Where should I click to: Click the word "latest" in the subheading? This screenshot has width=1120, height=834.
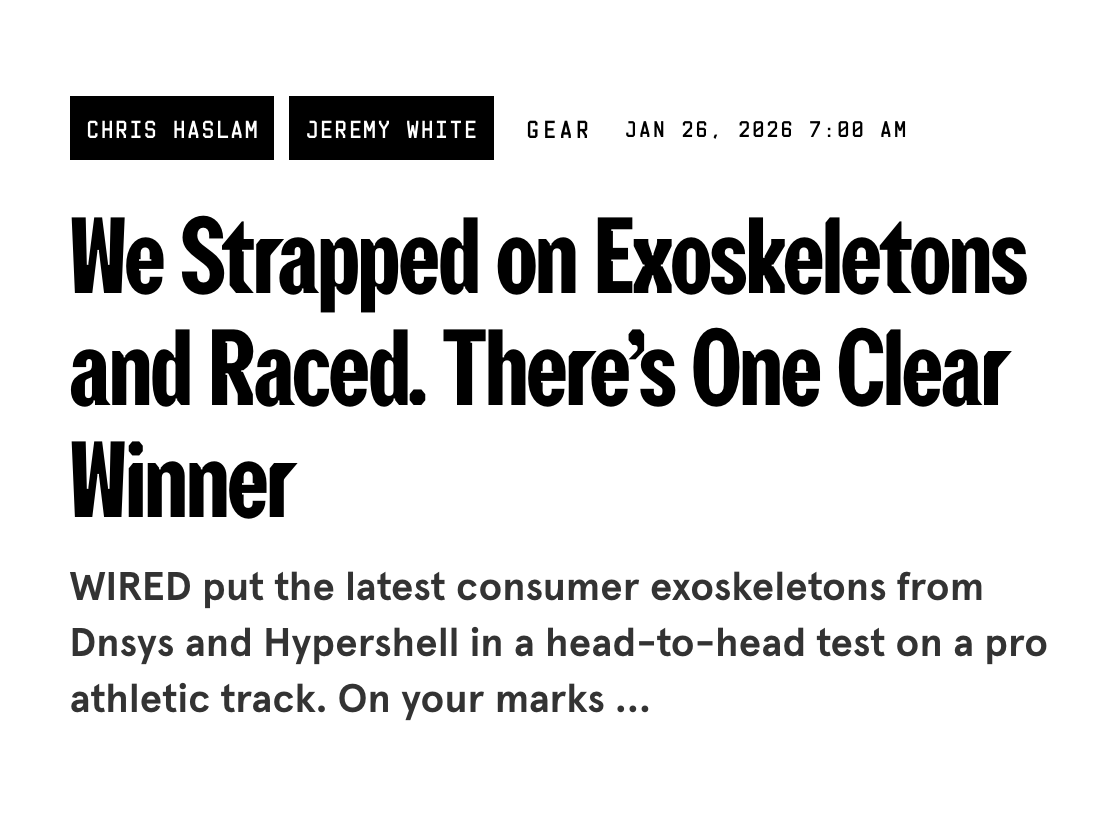pos(395,587)
